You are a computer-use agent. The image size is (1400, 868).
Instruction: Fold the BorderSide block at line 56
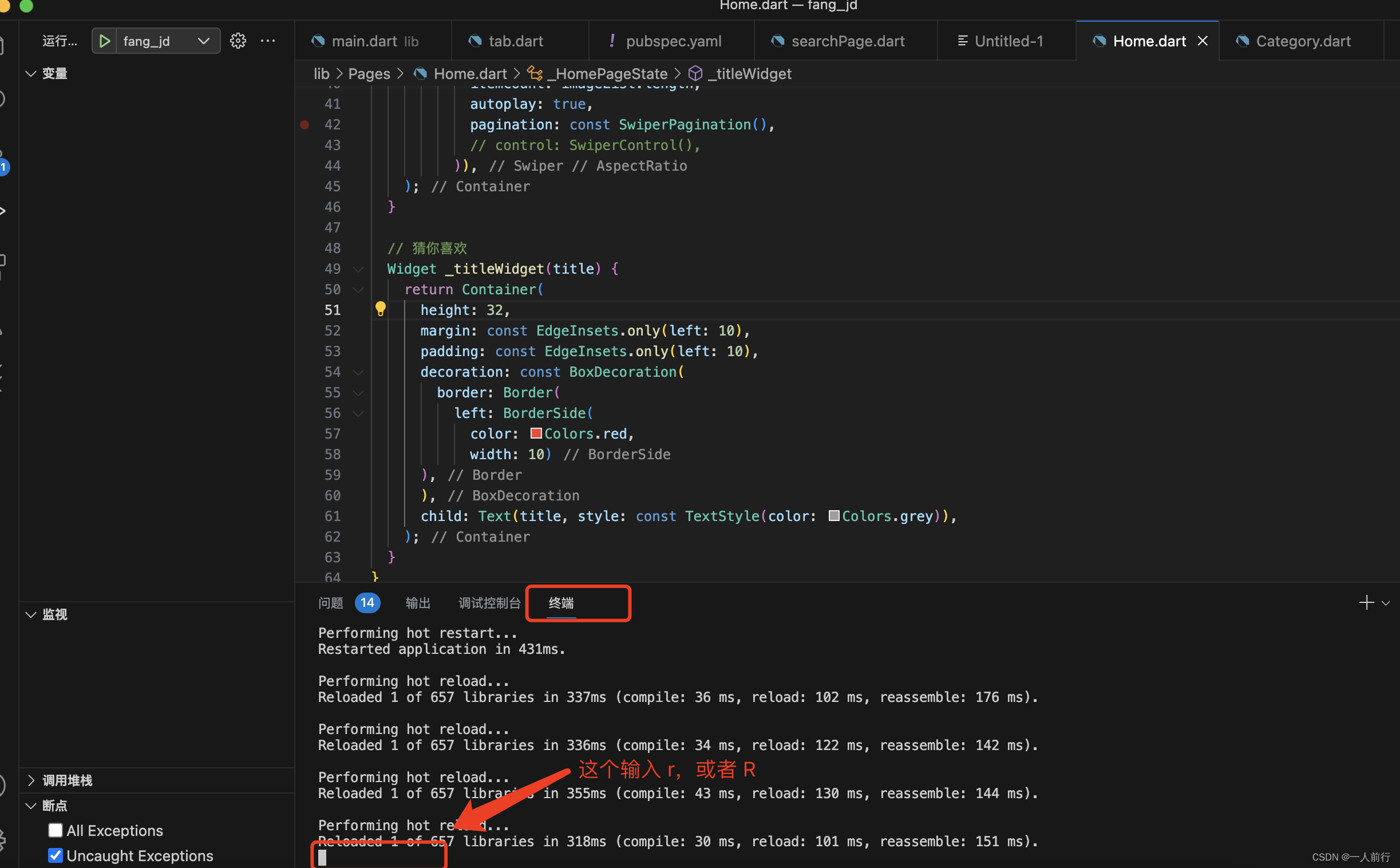tap(358, 413)
